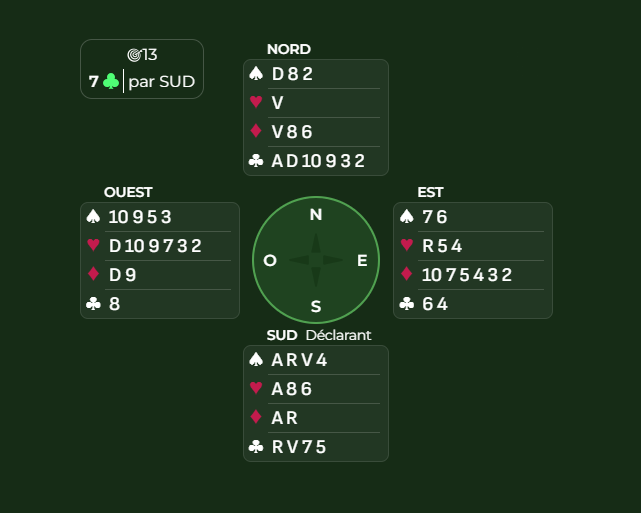Click the heart icon in Nord's hand
The height and width of the screenshot is (513, 641).
pos(255,103)
